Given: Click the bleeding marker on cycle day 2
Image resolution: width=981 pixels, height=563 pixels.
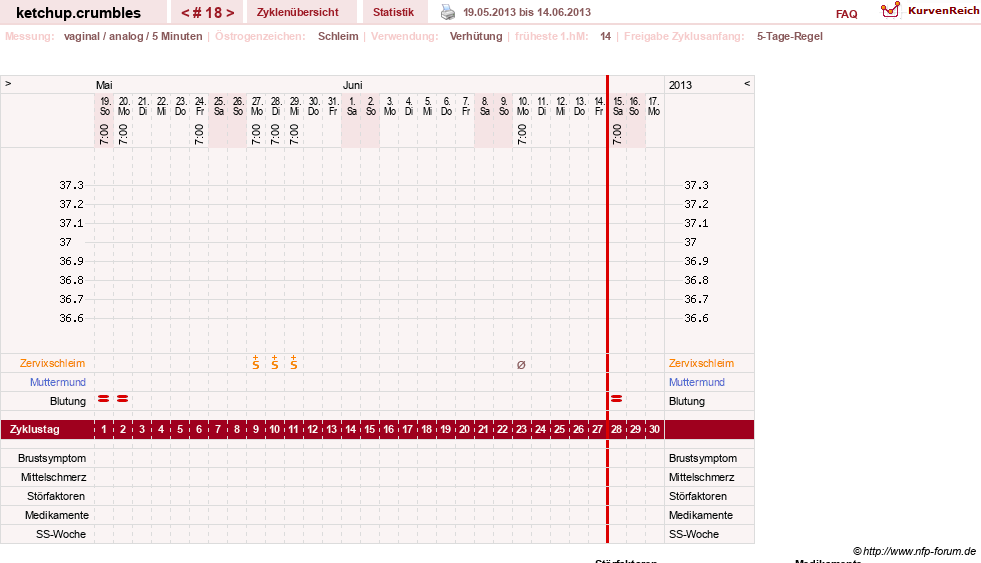Looking at the screenshot, I should pos(123,398).
